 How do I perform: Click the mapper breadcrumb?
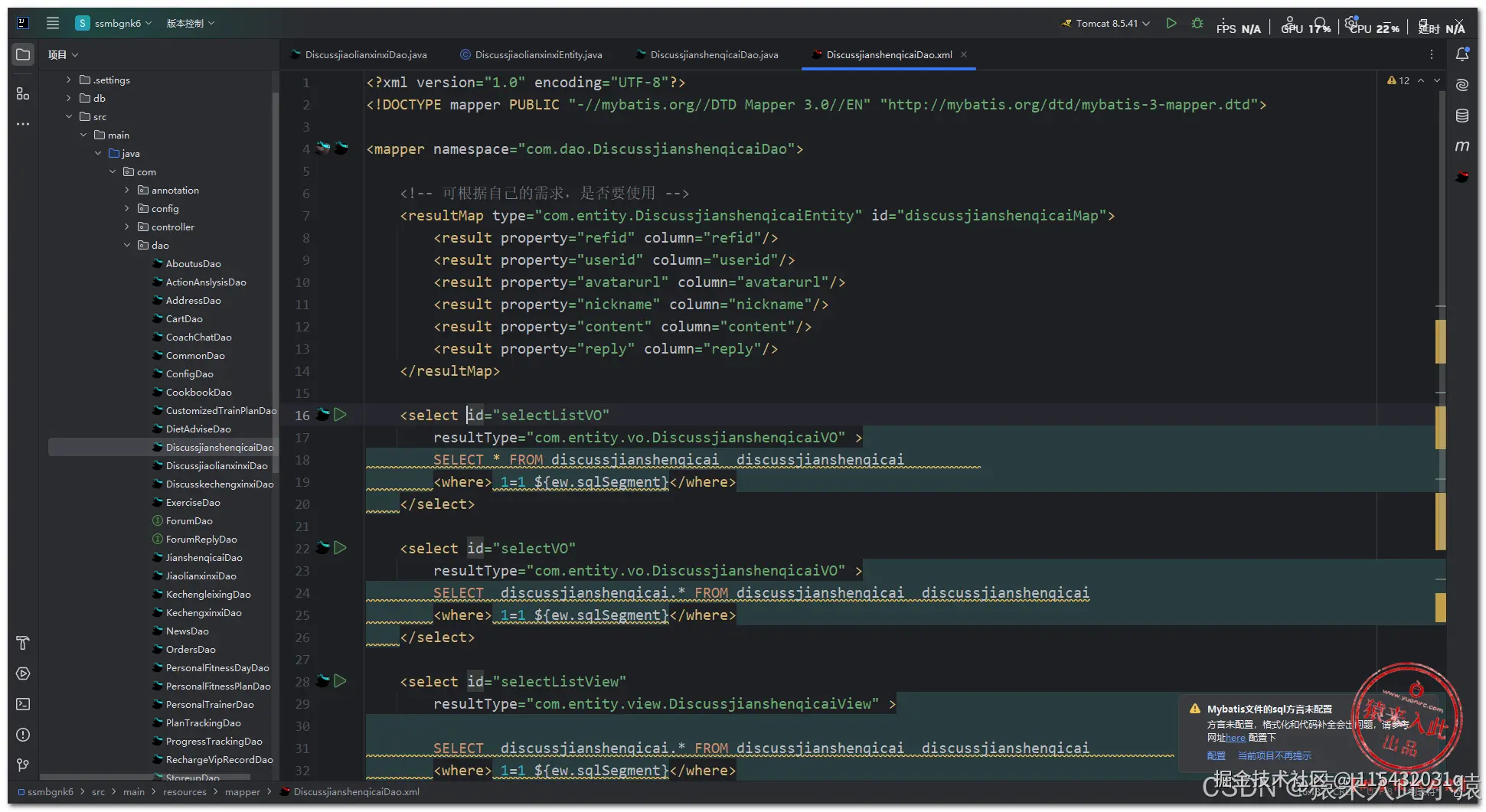(x=243, y=791)
